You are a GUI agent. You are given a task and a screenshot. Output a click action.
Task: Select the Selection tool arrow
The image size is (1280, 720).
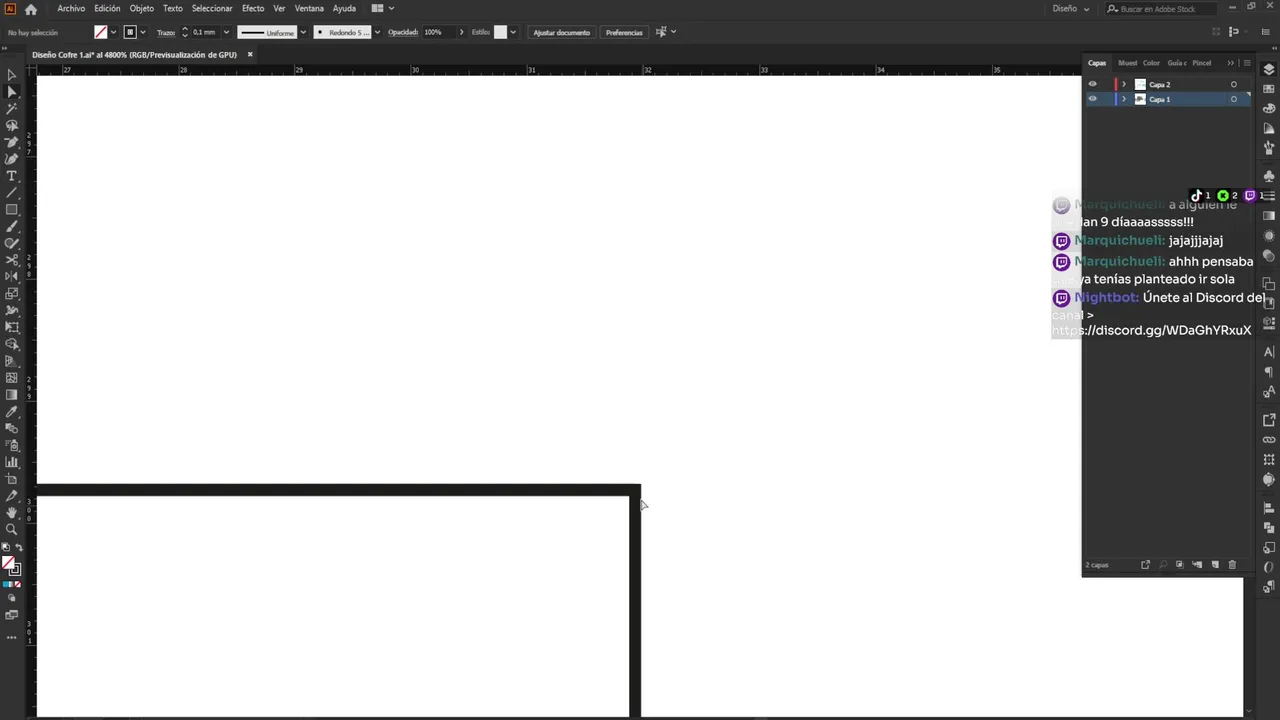tap(12, 75)
